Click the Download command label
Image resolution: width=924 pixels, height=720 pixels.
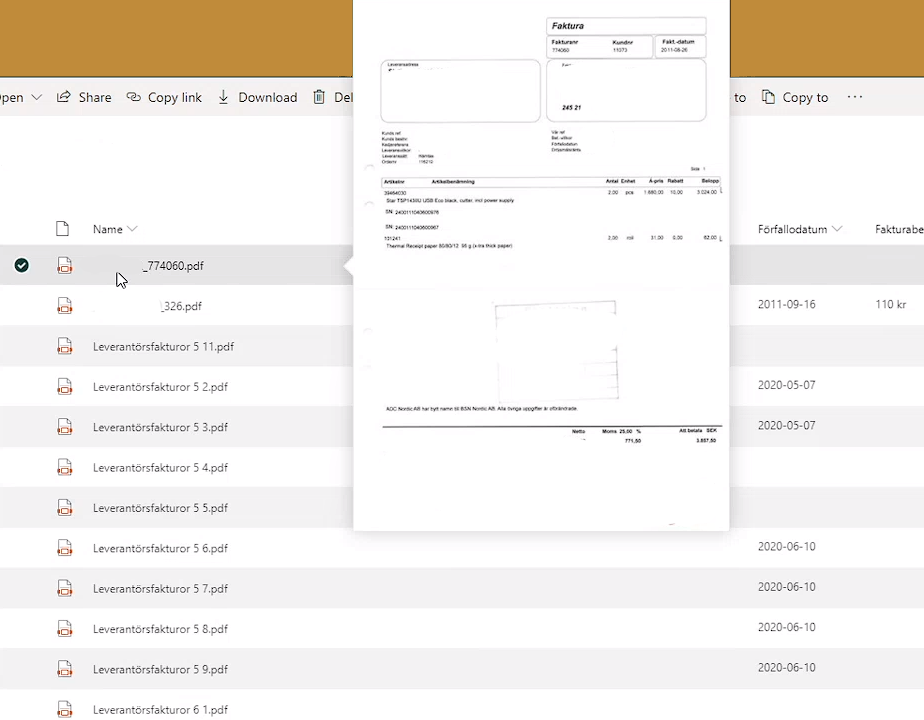pyautogui.click(x=267, y=97)
